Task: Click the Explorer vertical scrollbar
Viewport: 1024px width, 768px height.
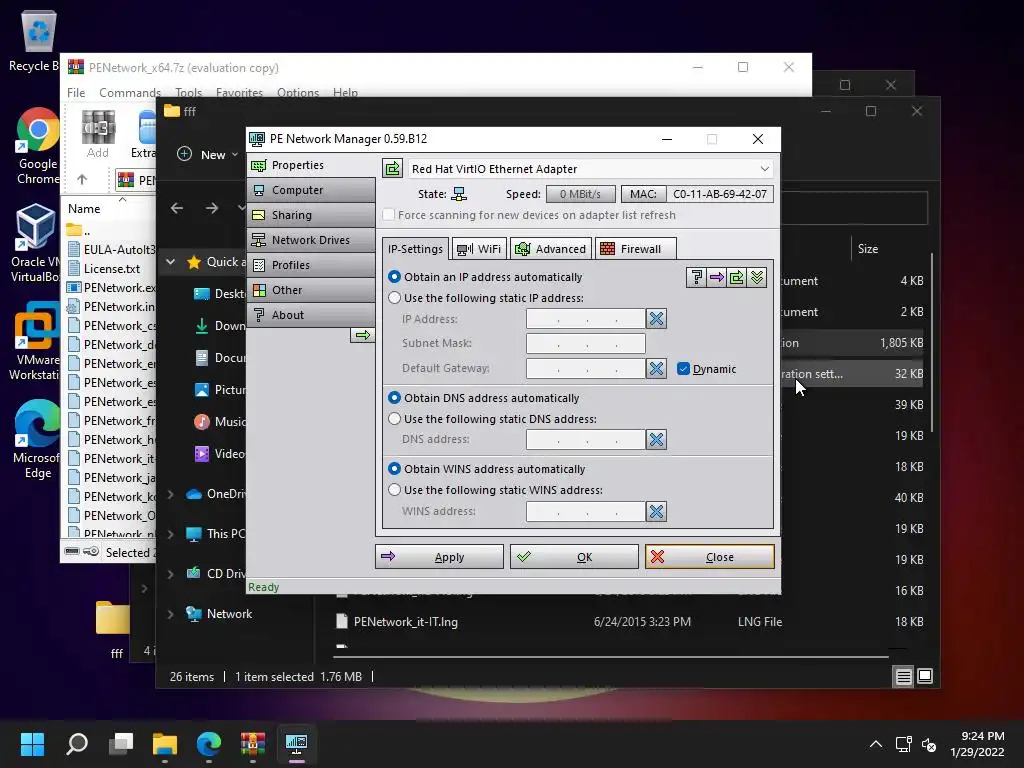Action: point(931,343)
